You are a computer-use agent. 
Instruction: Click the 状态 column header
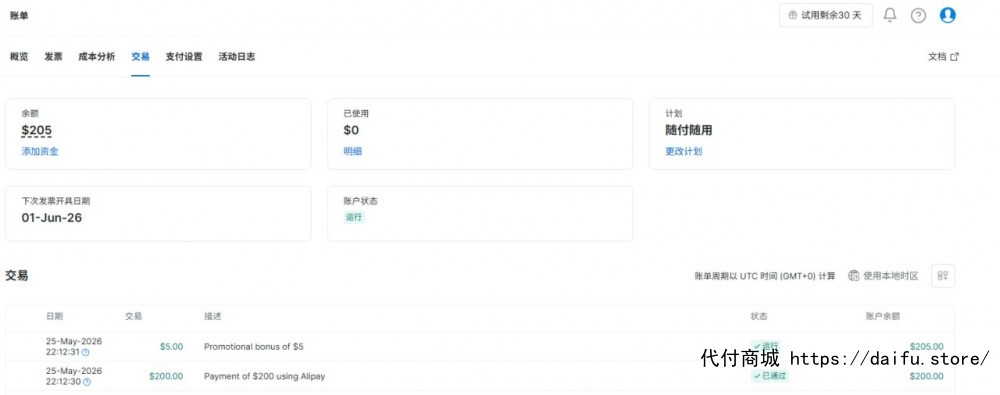pos(759,317)
